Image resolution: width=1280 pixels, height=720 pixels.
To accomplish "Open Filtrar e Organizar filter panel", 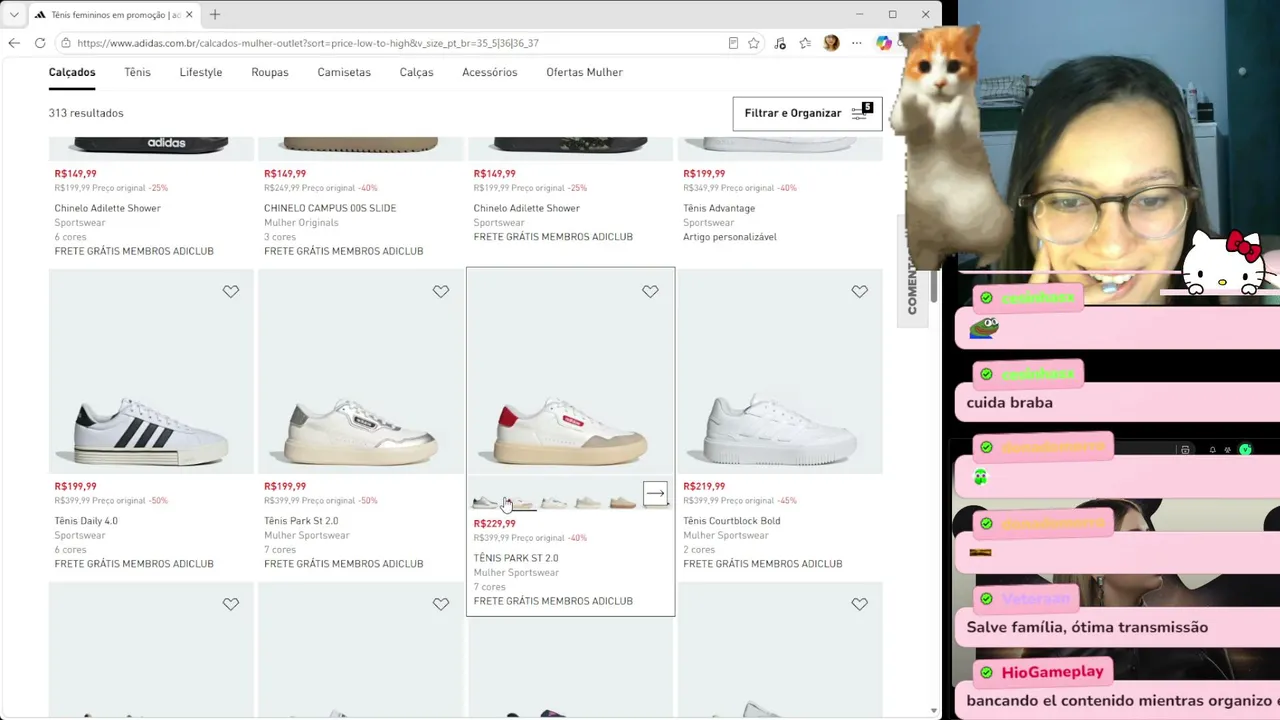I will pos(807,113).
